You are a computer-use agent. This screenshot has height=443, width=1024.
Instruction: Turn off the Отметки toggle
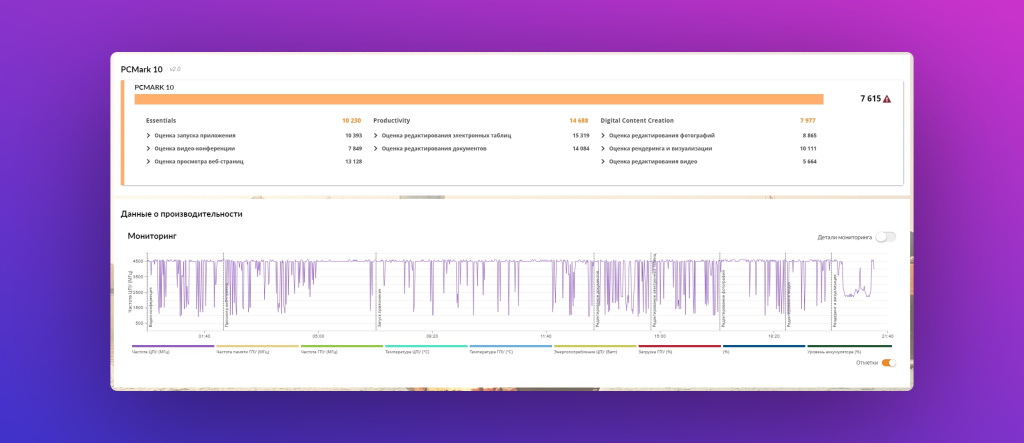point(887,362)
